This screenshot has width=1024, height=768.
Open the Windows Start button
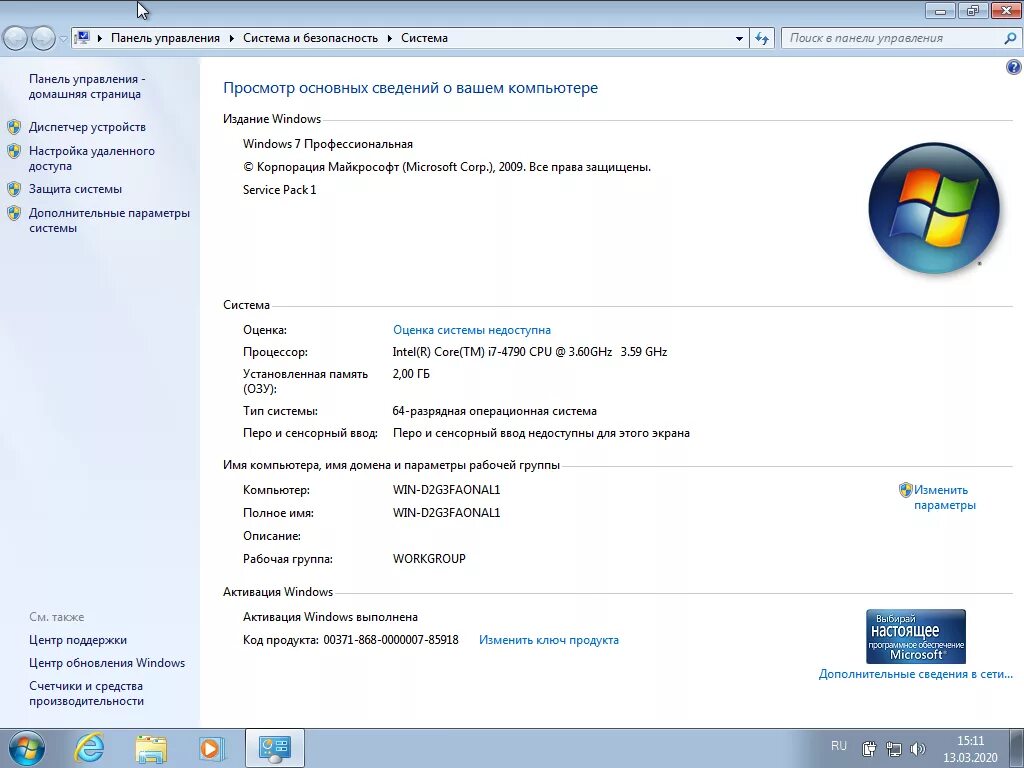(x=27, y=748)
